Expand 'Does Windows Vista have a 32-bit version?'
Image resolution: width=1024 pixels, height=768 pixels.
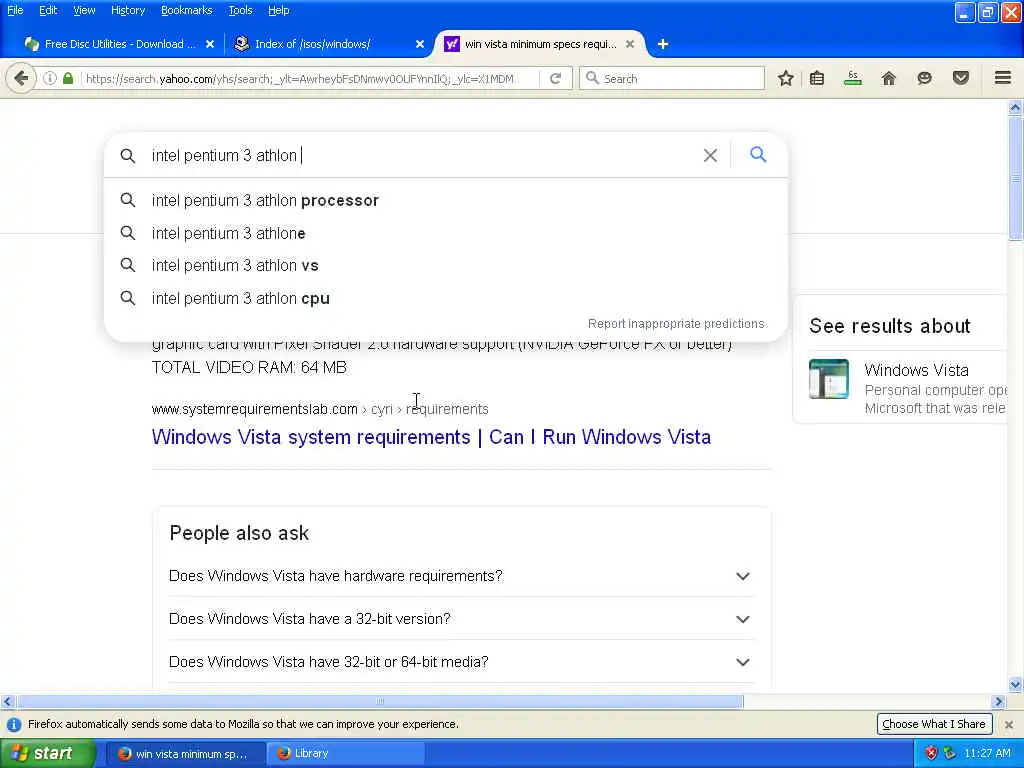pos(461,619)
